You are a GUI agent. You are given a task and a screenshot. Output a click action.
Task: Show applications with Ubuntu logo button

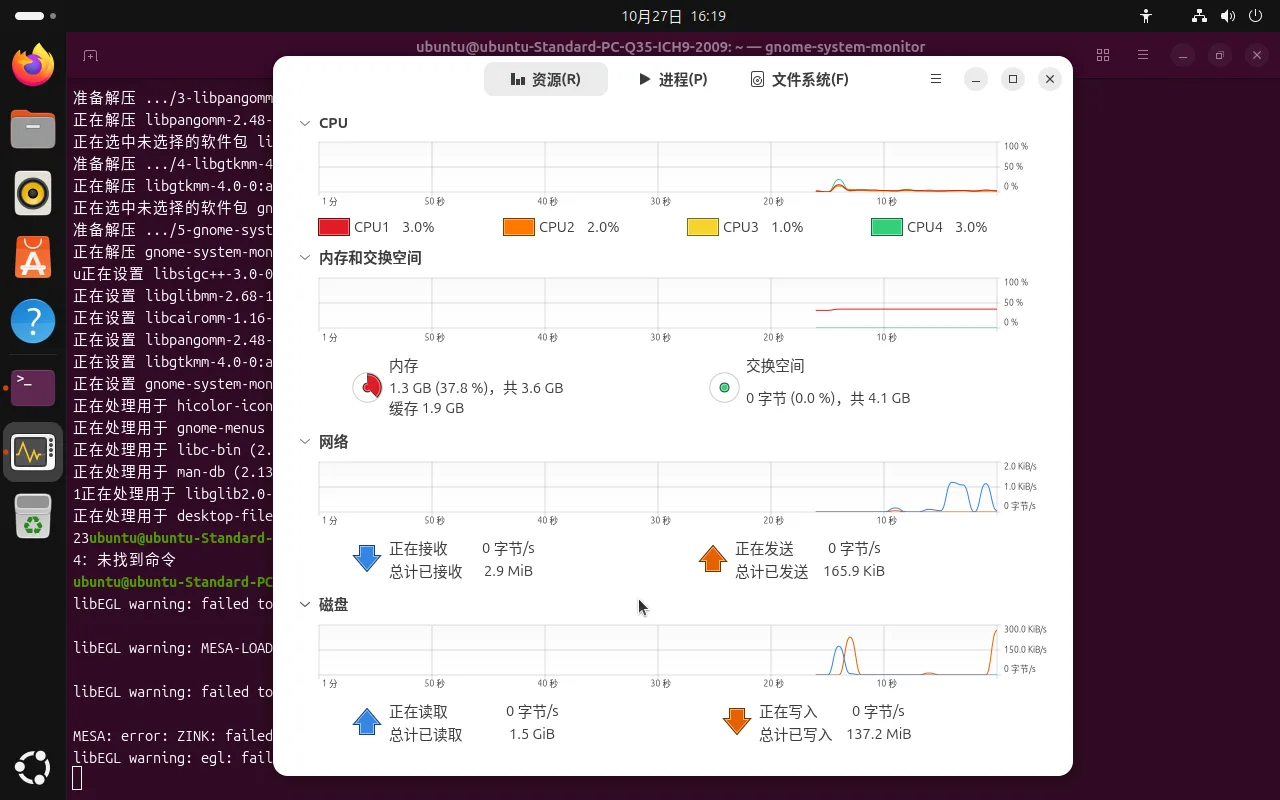(33, 767)
